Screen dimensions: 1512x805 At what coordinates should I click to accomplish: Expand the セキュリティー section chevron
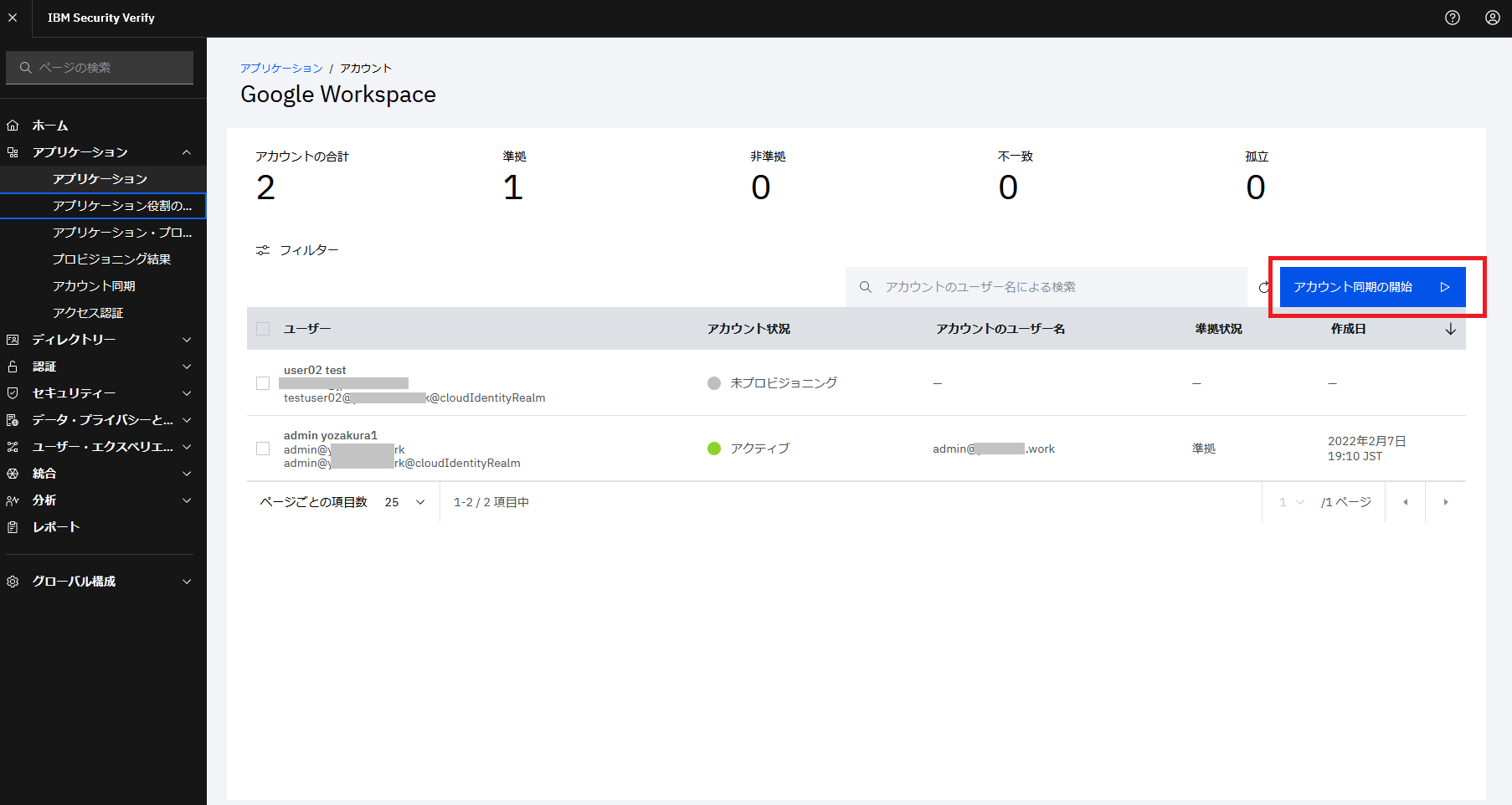[x=187, y=393]
